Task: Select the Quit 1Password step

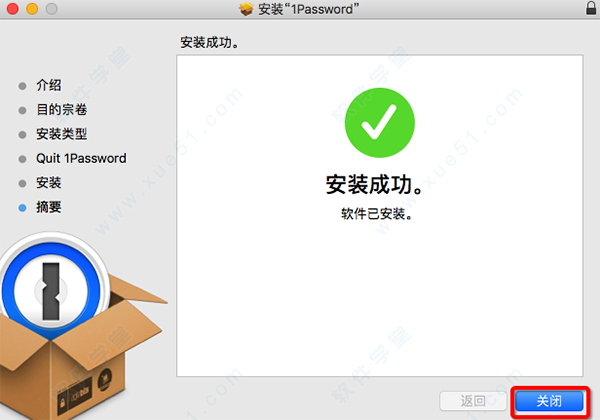Action: coord(81,158)
